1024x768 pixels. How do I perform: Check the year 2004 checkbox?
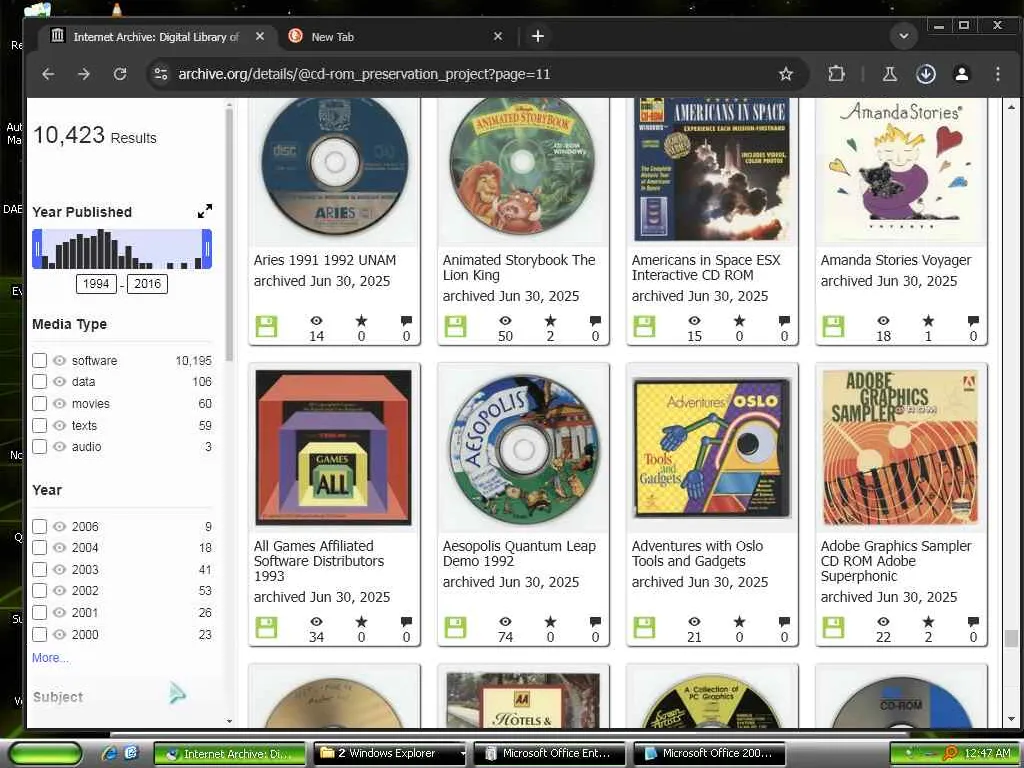pyautogui.click(x=40, y=547)
